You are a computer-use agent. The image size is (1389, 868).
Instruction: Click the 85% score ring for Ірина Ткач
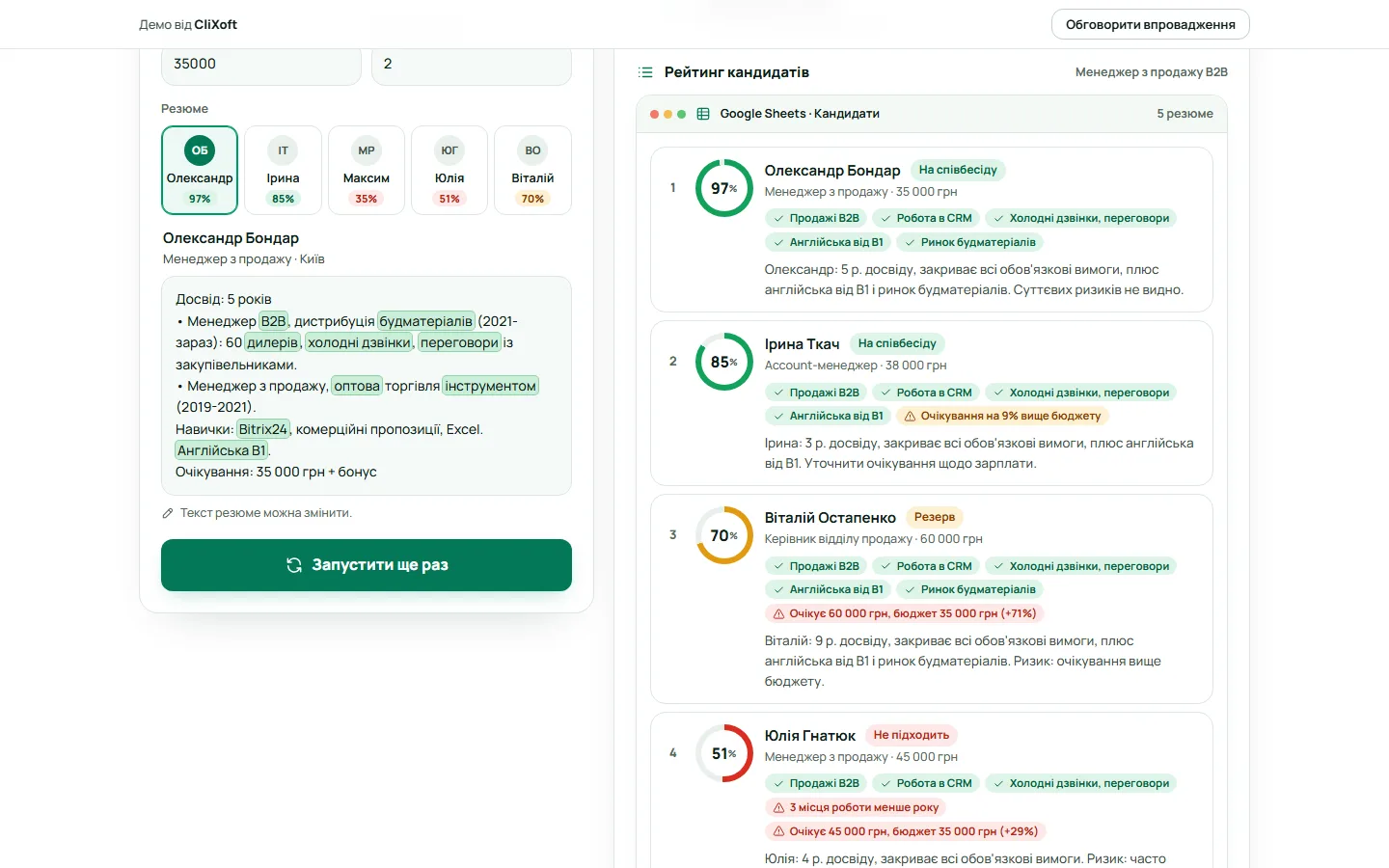(724, 362)
